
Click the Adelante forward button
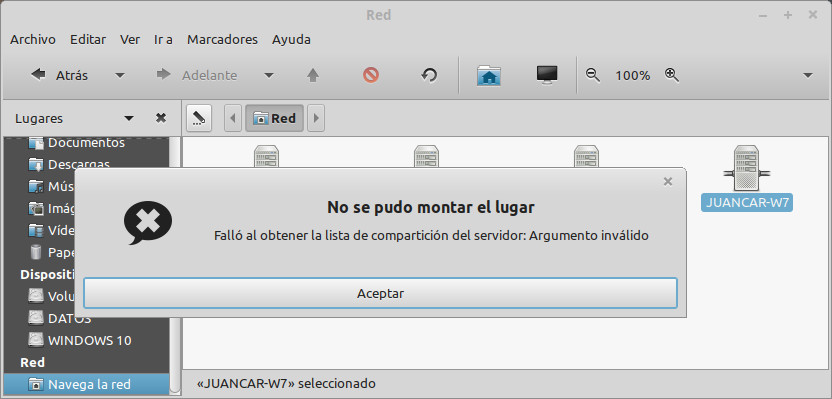196,75
